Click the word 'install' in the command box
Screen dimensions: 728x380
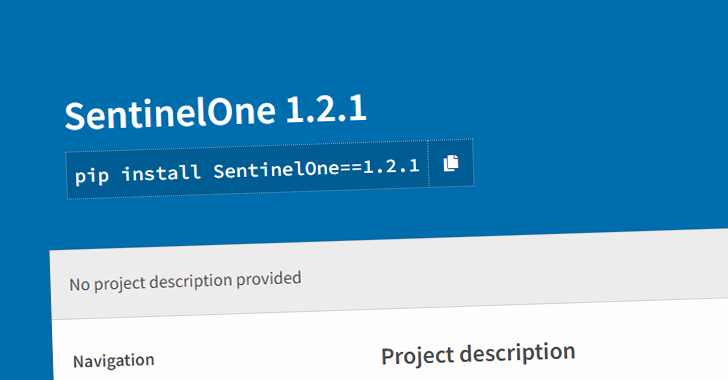(x=161, y=173)
